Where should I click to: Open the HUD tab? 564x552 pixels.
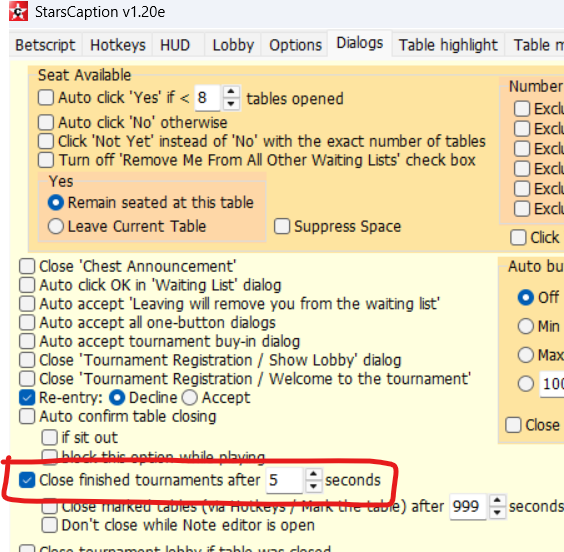175,45
